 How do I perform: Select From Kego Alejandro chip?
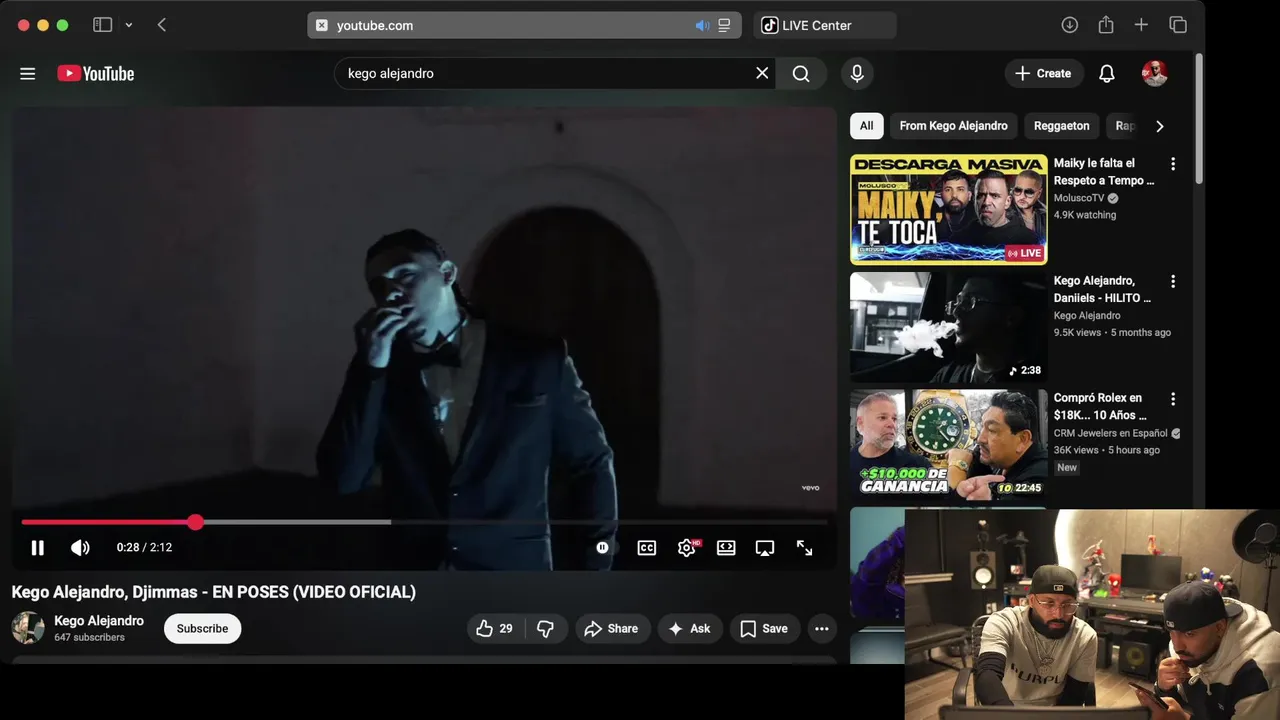[953, 126]
